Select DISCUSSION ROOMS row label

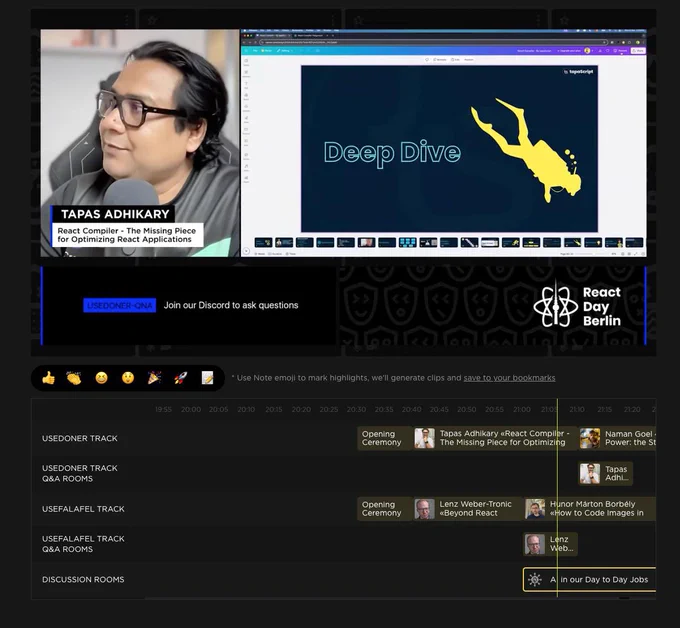[83, 579]
